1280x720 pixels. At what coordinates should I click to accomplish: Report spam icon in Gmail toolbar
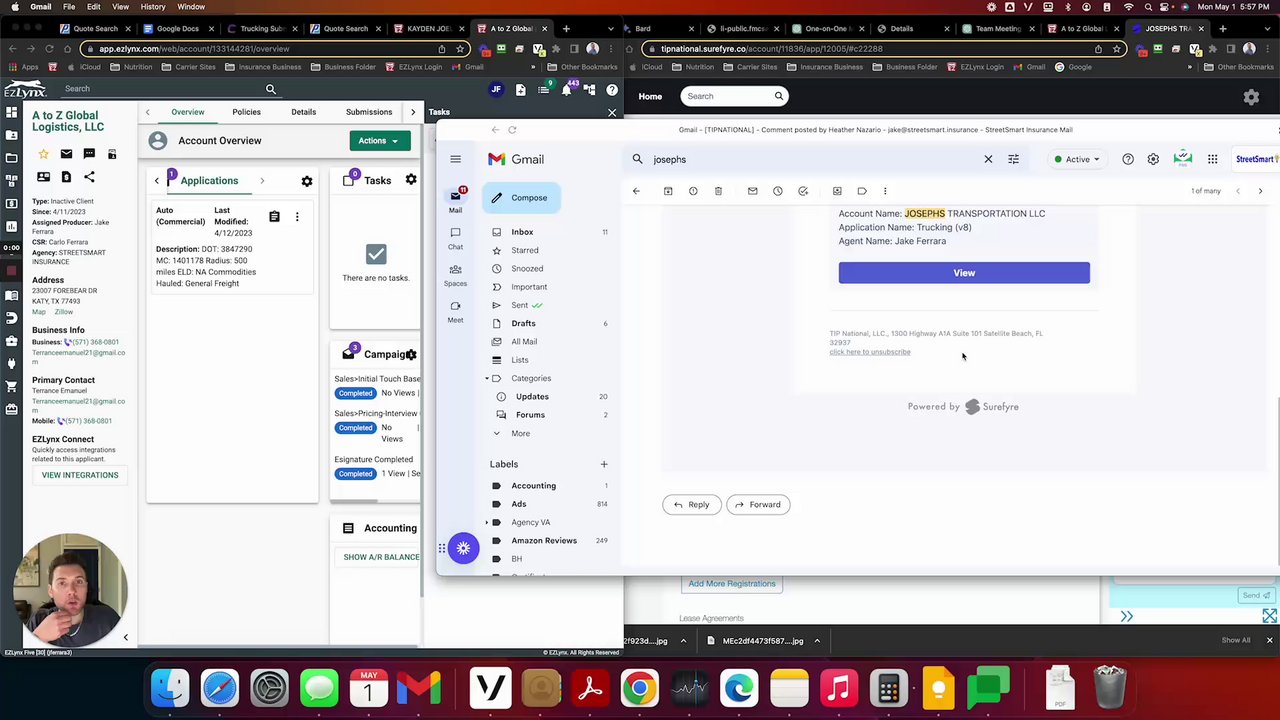coord(693,191)
